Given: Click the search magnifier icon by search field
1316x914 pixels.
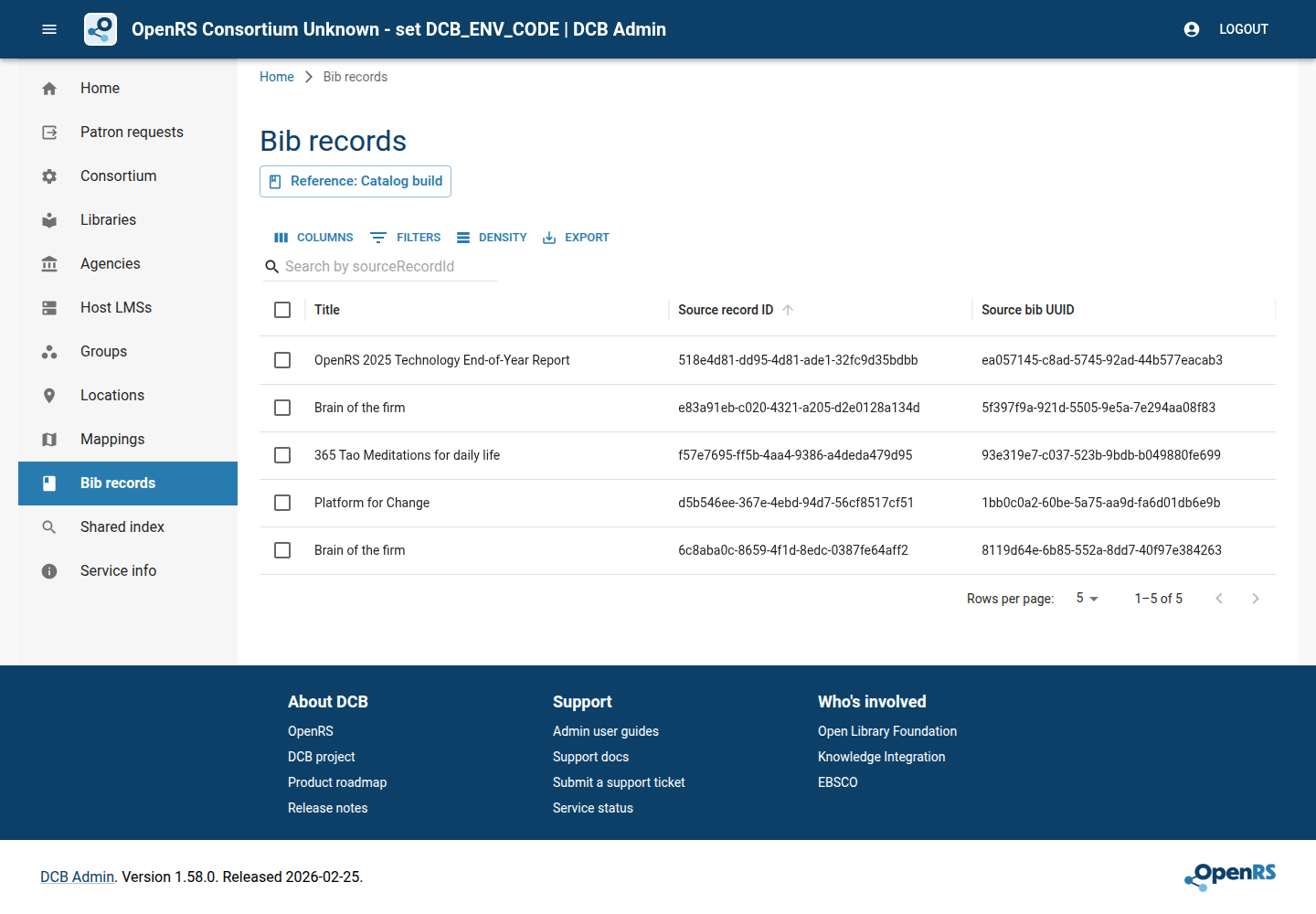Looking at the screenshot, I should (x=271, y=267).
